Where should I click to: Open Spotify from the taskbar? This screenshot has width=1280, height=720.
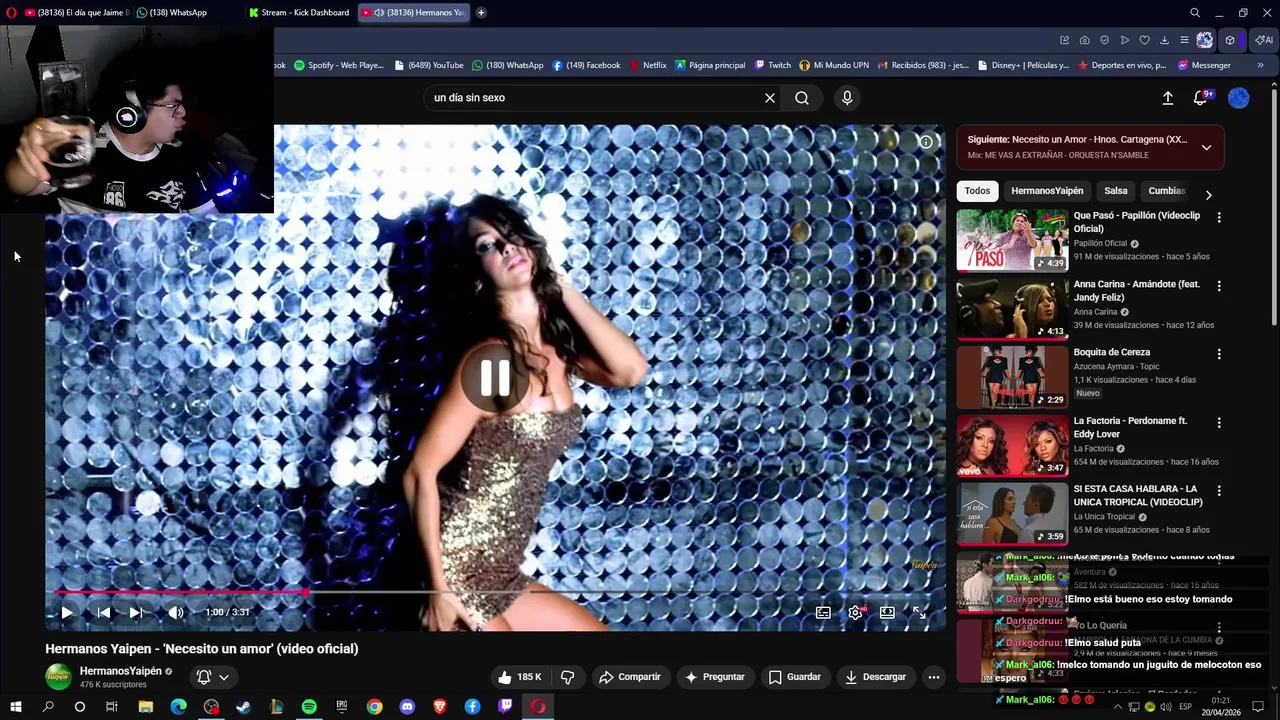pyautogui.click(x=309, y=707)
